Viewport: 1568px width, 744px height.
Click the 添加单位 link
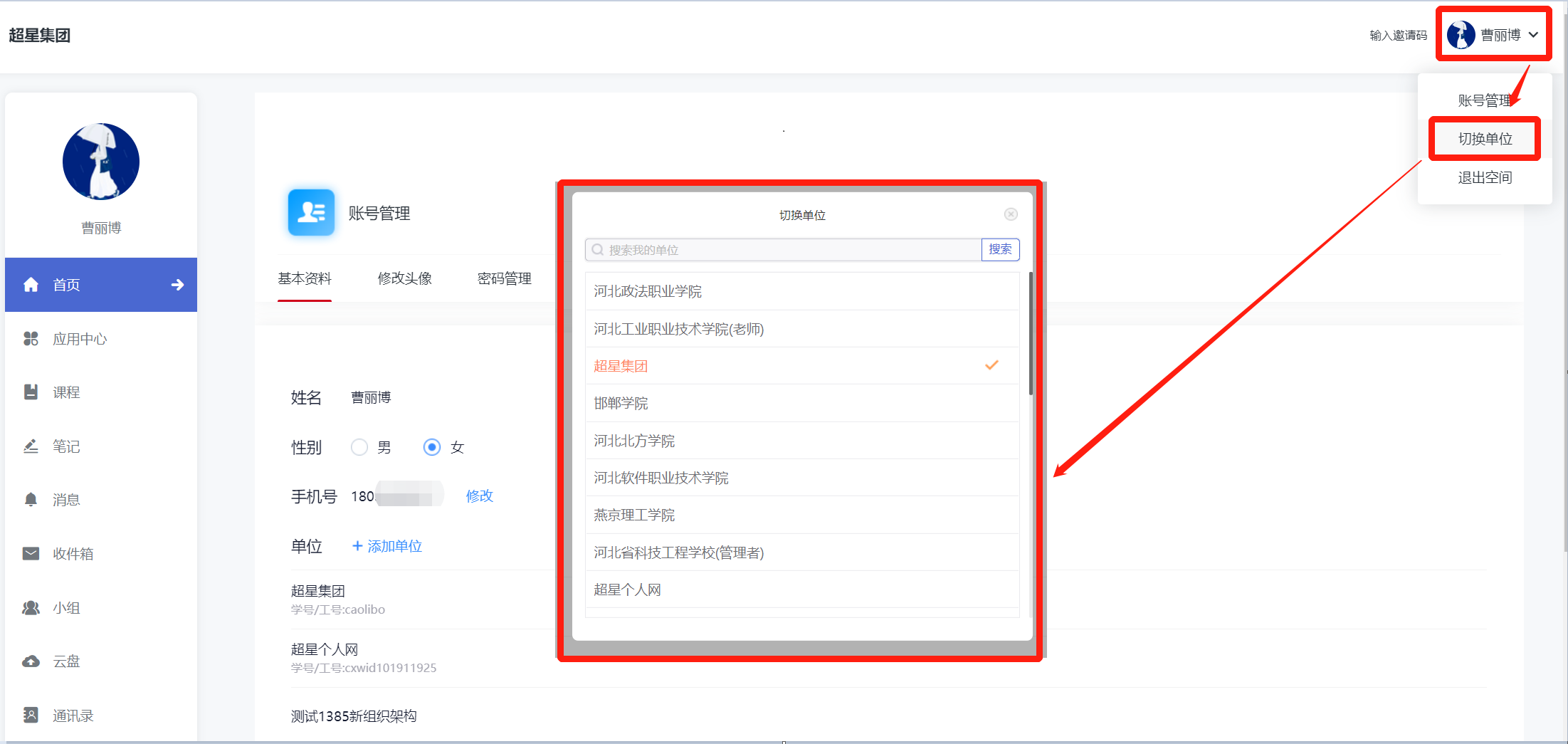387,546
